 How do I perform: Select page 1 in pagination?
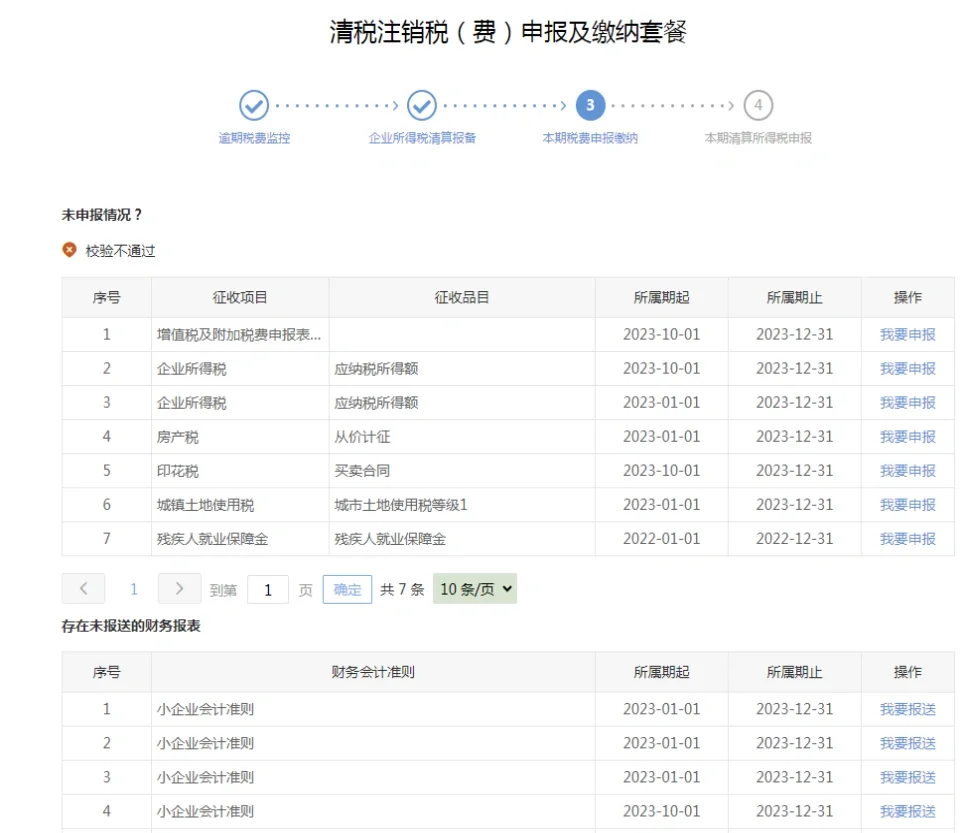pos(134,590)
